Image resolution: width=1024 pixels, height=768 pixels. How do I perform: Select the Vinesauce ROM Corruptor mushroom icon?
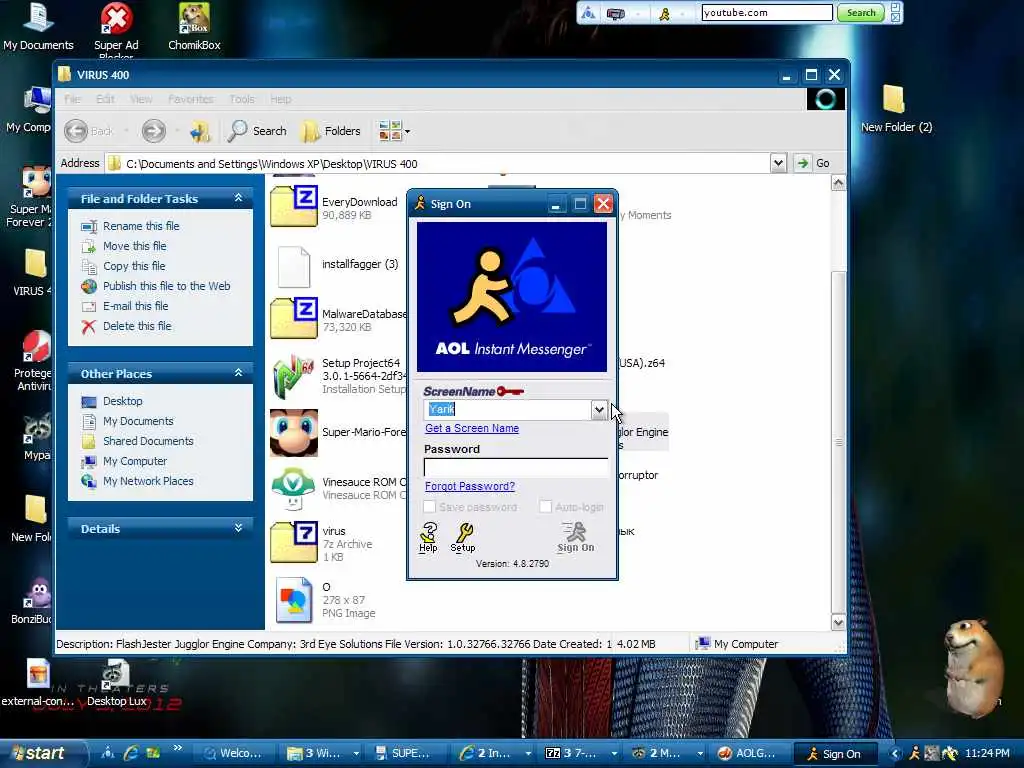coord(294,489)
